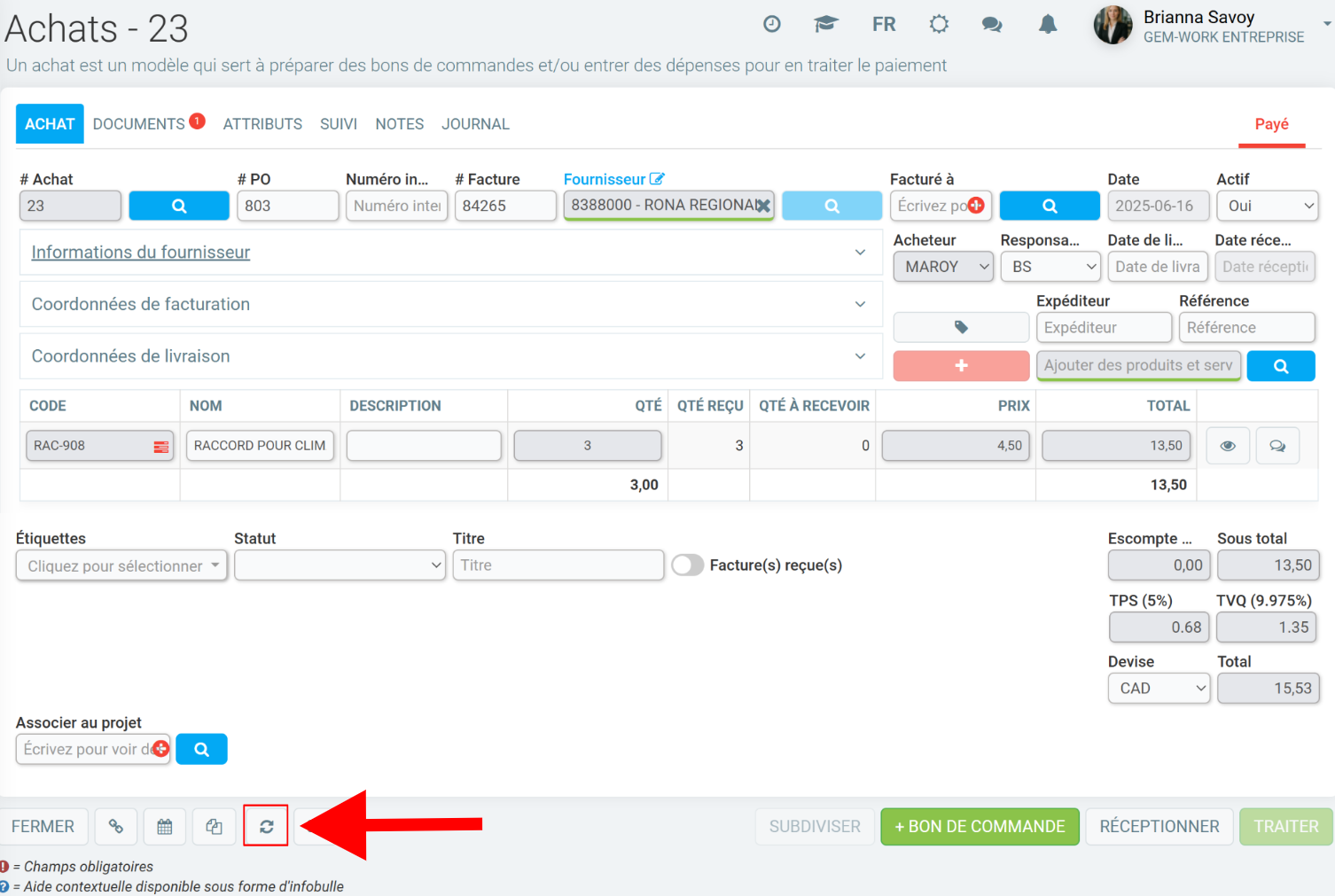Open the Étiquettes selector dropdown
The width and height of the screenshot is (1335, 896).
(x=121, y=565)
